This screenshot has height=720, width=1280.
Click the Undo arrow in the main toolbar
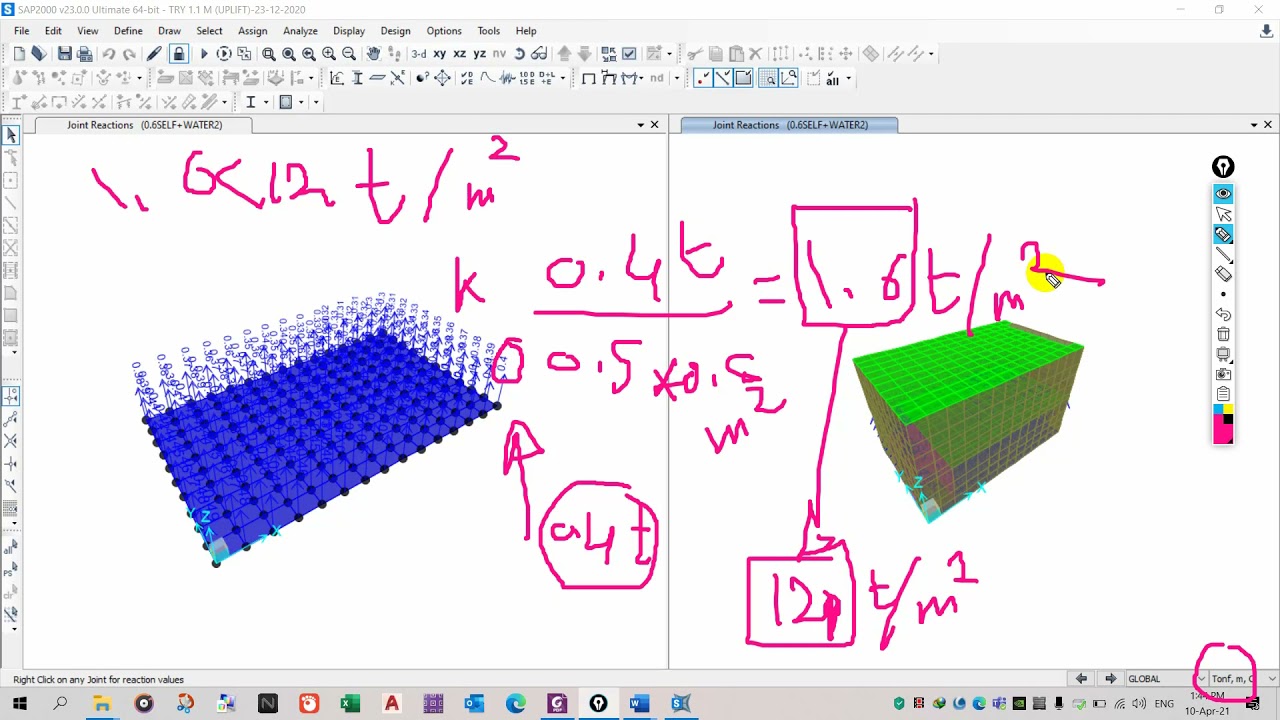point(109,53)
